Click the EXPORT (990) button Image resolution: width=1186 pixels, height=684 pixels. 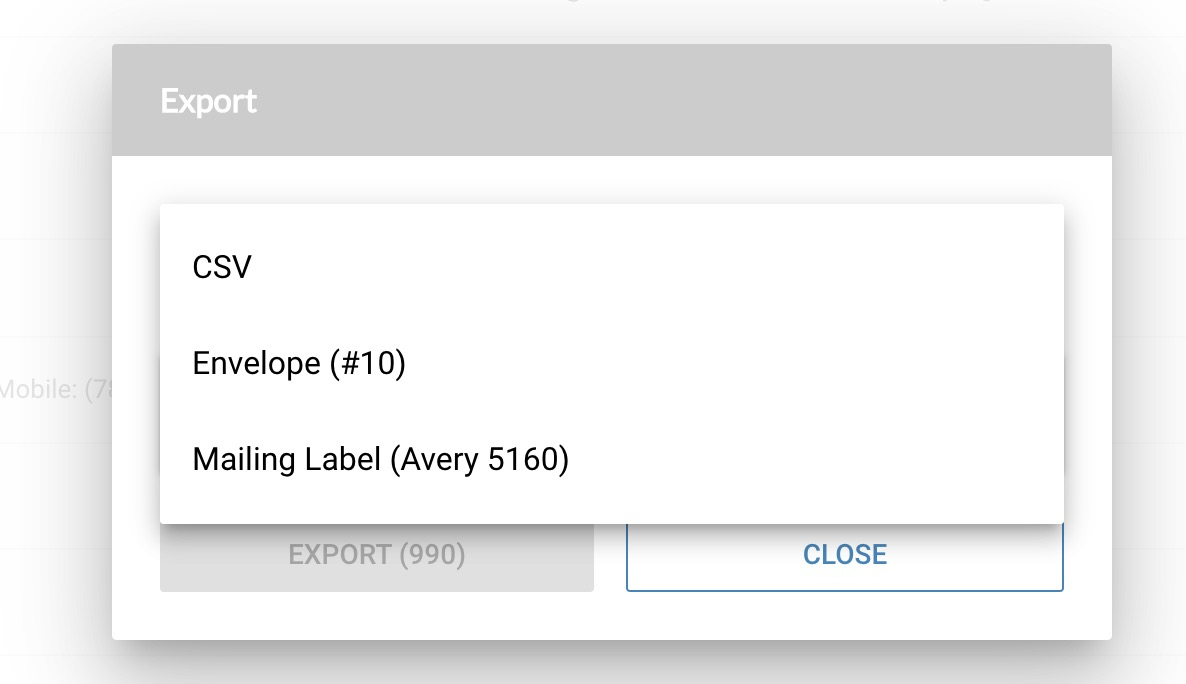[x=377, y=557]
